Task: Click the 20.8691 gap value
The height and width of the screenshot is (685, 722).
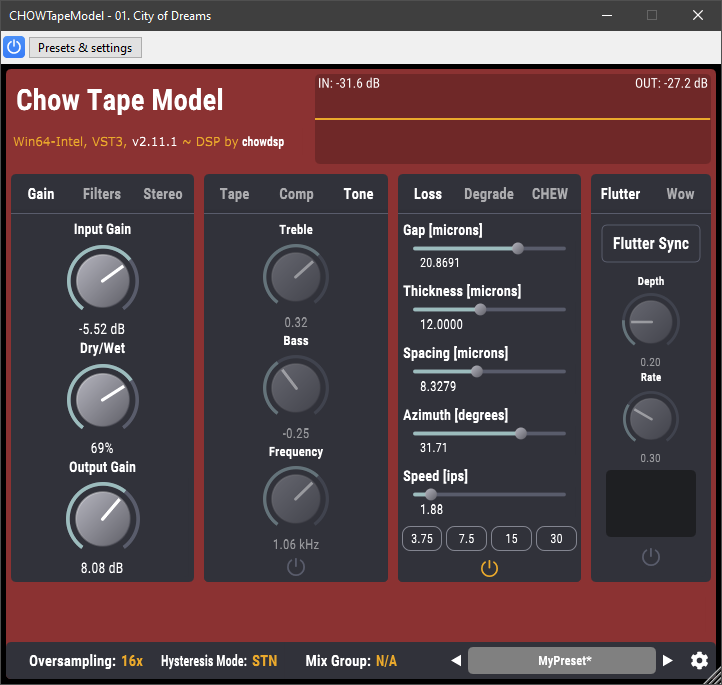Action: point(440,263)
